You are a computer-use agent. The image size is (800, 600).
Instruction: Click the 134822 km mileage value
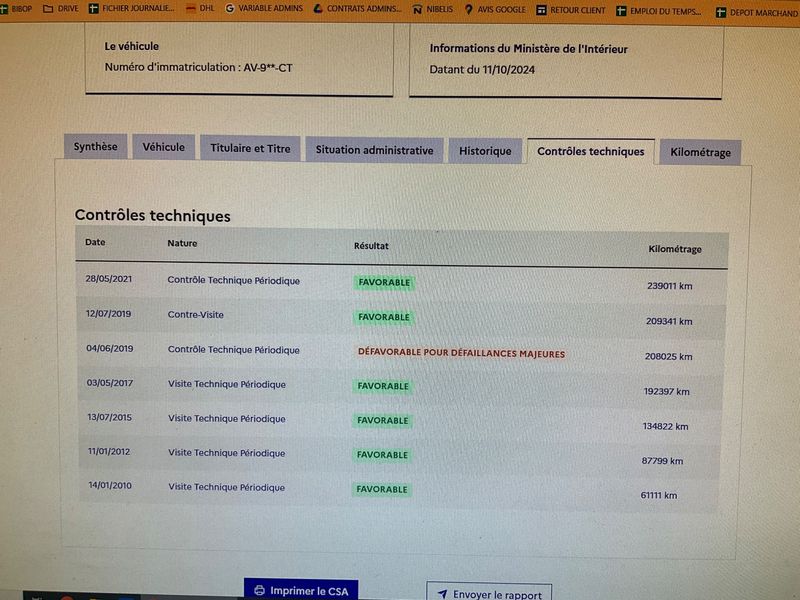[665, 427]
